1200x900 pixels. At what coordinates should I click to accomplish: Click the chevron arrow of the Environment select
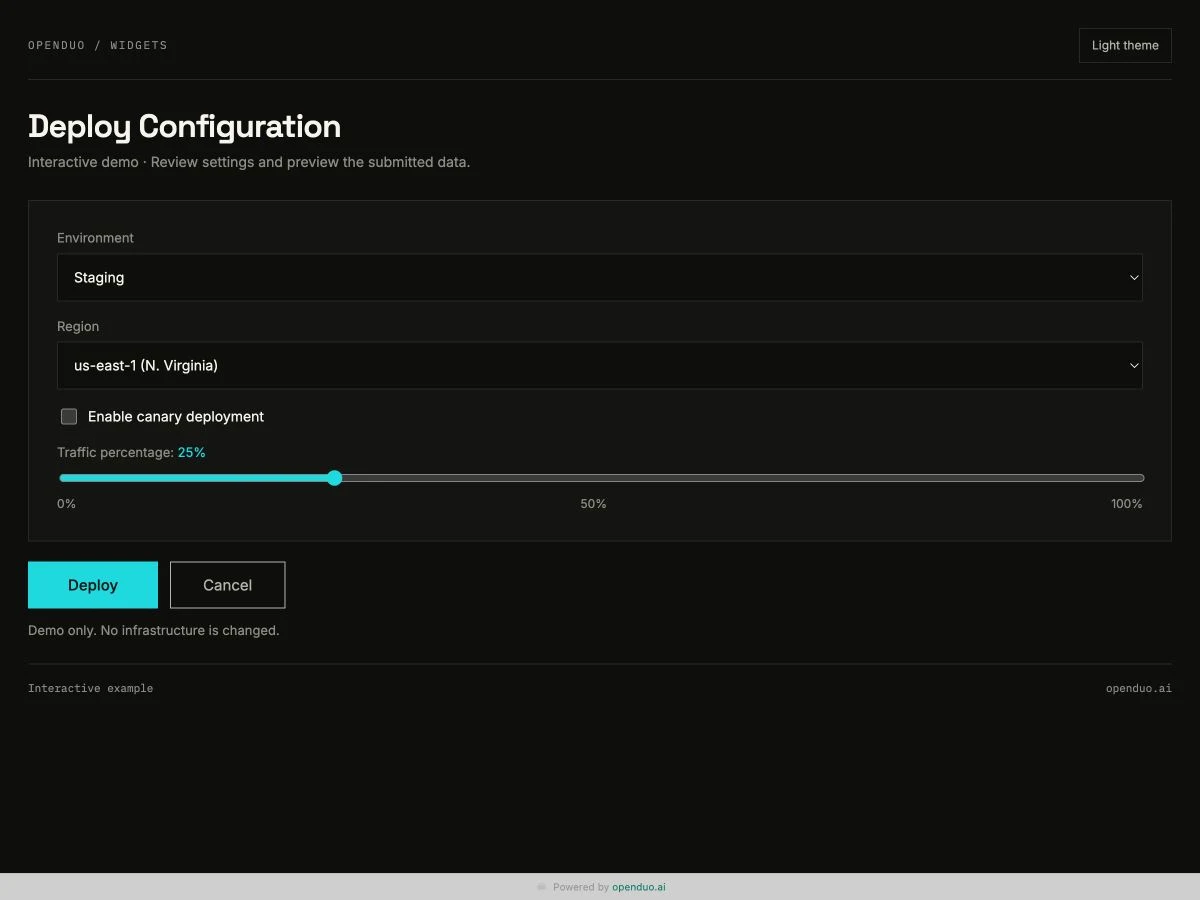click(x=1134, y=277)
